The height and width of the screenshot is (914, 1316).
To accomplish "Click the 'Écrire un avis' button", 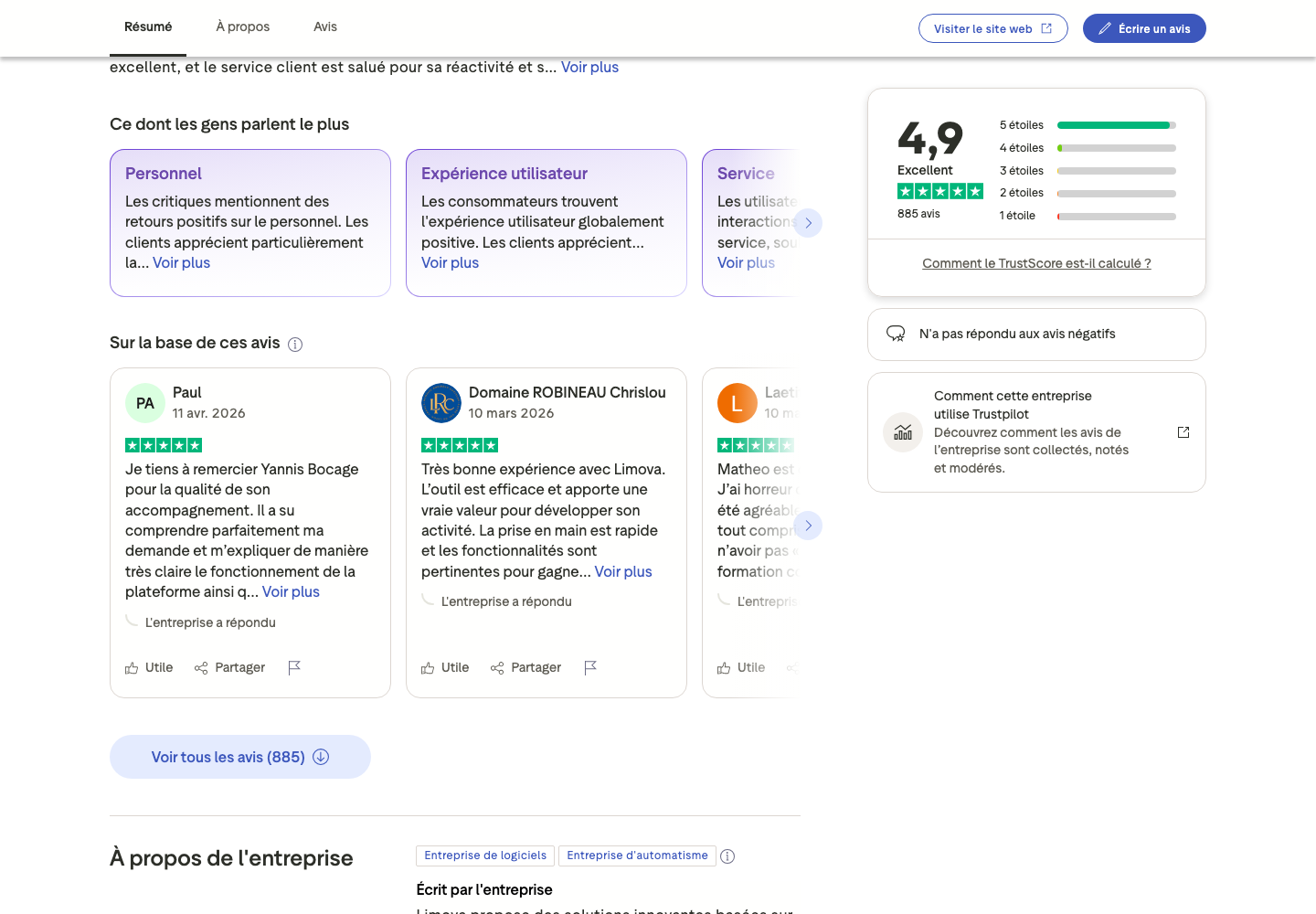I will (x=1144, y=28).
